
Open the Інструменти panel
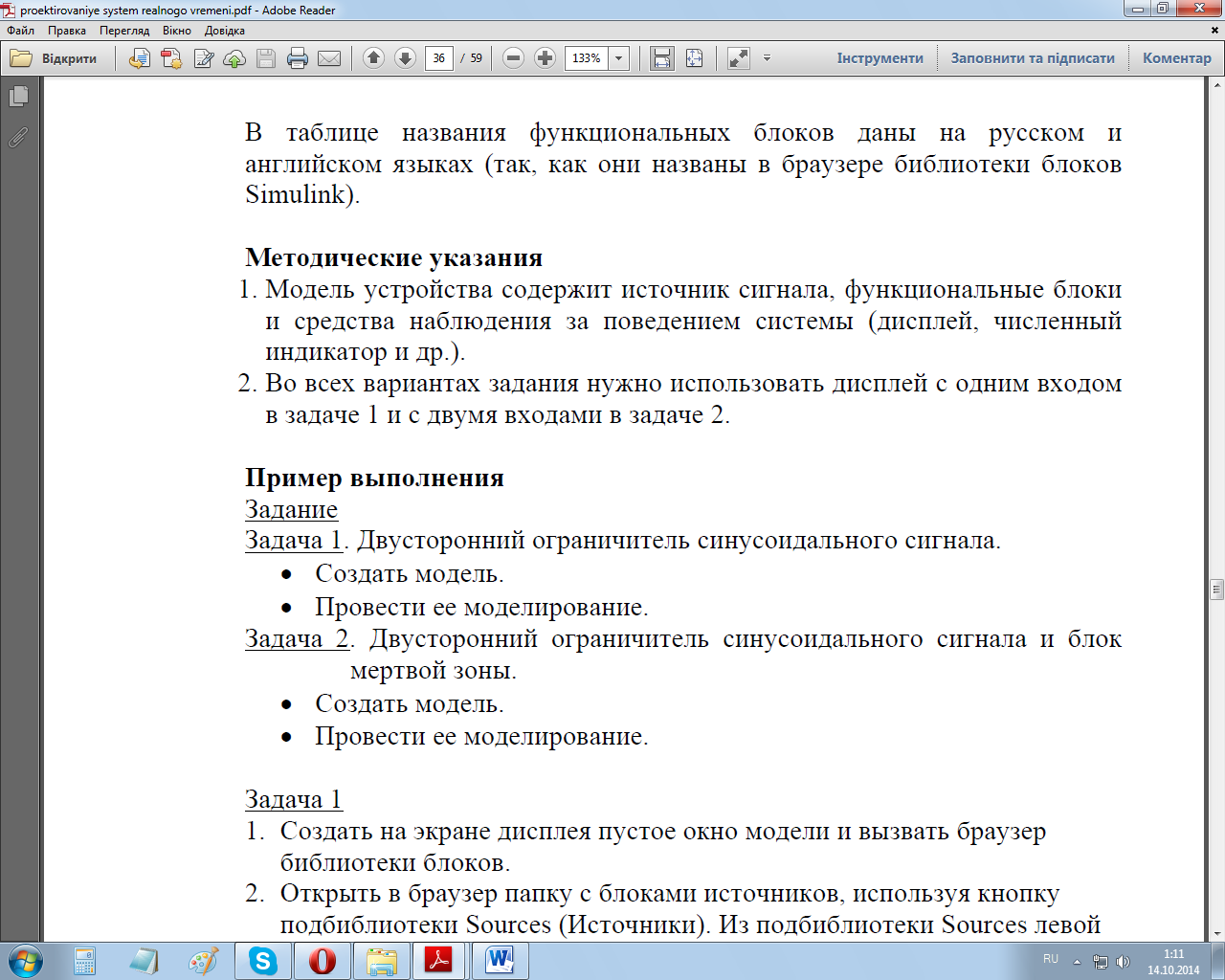coord(880,58)
